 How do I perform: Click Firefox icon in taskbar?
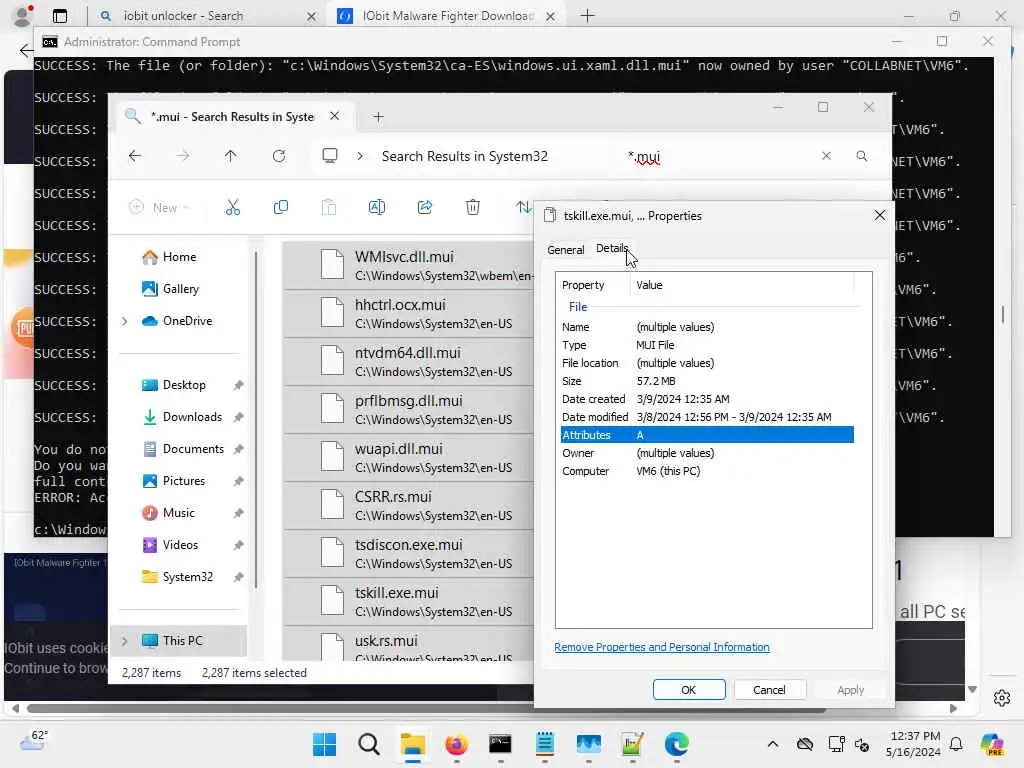click(x=456, y=744)
